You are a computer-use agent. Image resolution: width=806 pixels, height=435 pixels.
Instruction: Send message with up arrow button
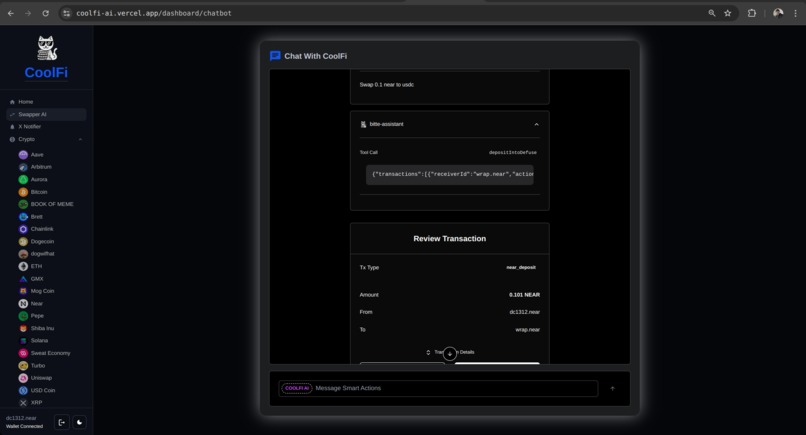tap(612, 389)
